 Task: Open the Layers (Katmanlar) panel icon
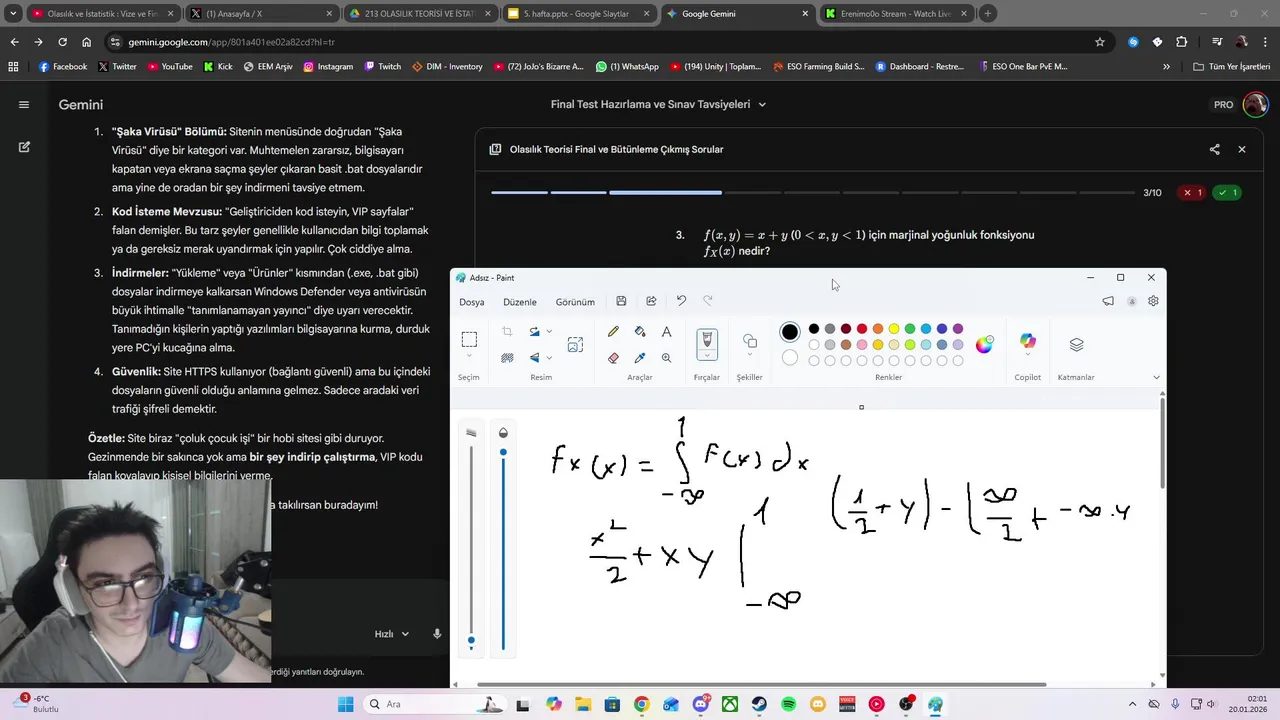(x=1076, y=344)
